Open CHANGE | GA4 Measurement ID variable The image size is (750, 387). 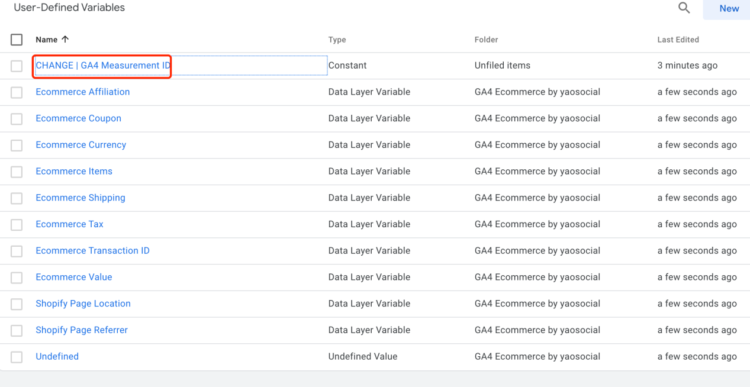[x=103, y=66]
